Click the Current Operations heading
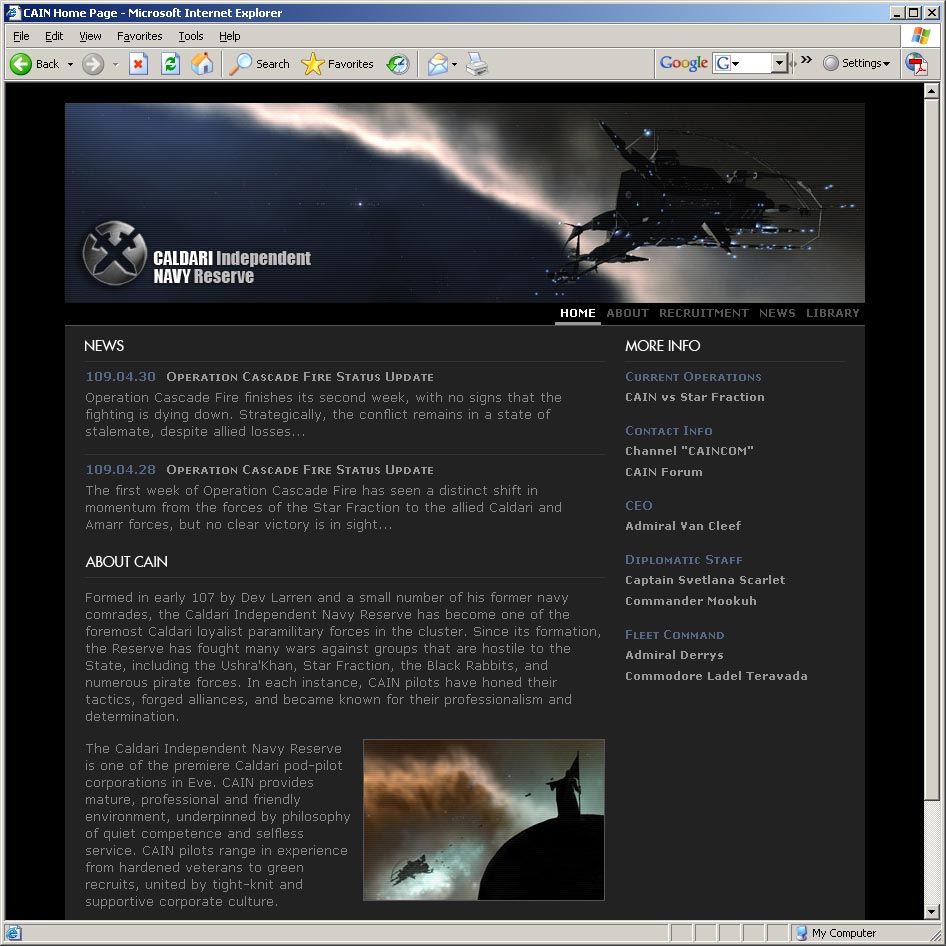This screenshot has width=946, height=946. [x=693, y=377]
